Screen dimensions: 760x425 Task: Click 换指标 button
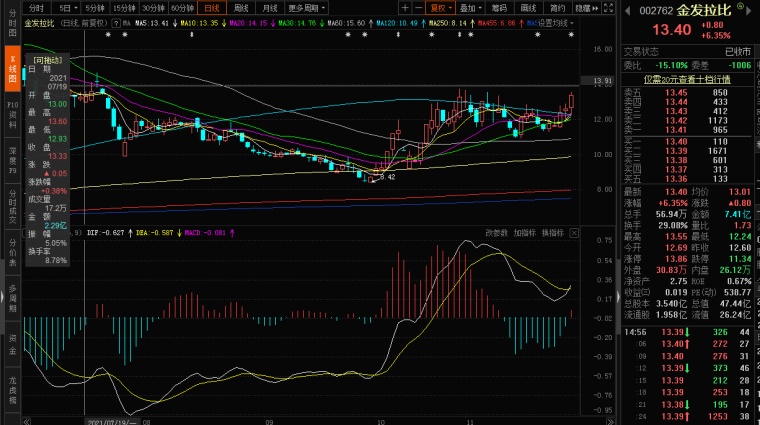click(553, 233)
